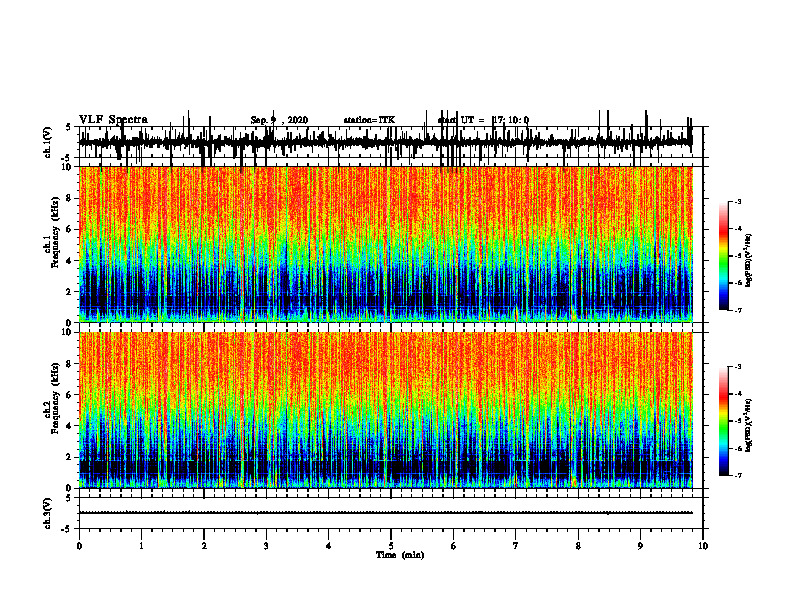Click the ch.1 spectrogram color scale bar
The height and width of the screenshot is (612, 792).
click(723, 256)
